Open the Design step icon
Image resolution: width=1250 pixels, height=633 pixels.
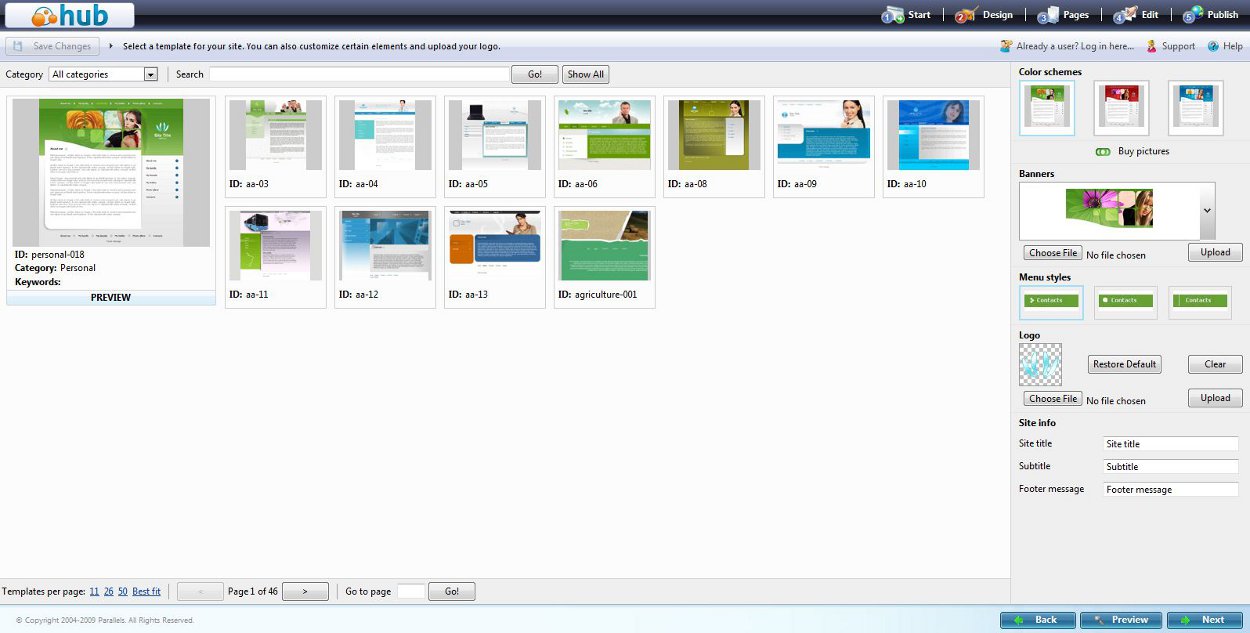[966, 15]
